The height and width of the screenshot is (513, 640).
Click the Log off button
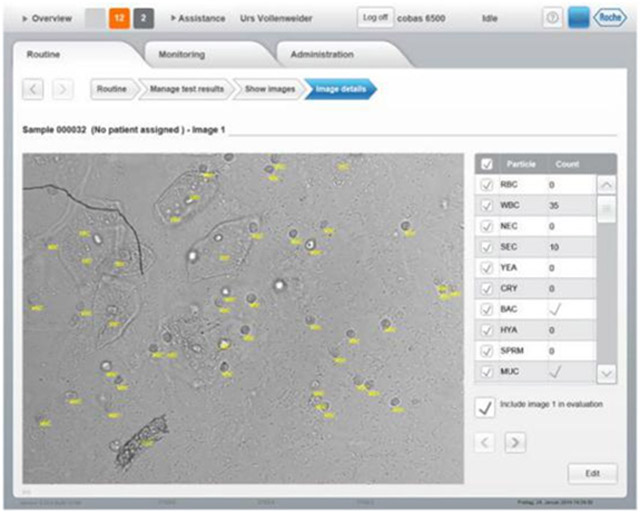click(377, 18)
